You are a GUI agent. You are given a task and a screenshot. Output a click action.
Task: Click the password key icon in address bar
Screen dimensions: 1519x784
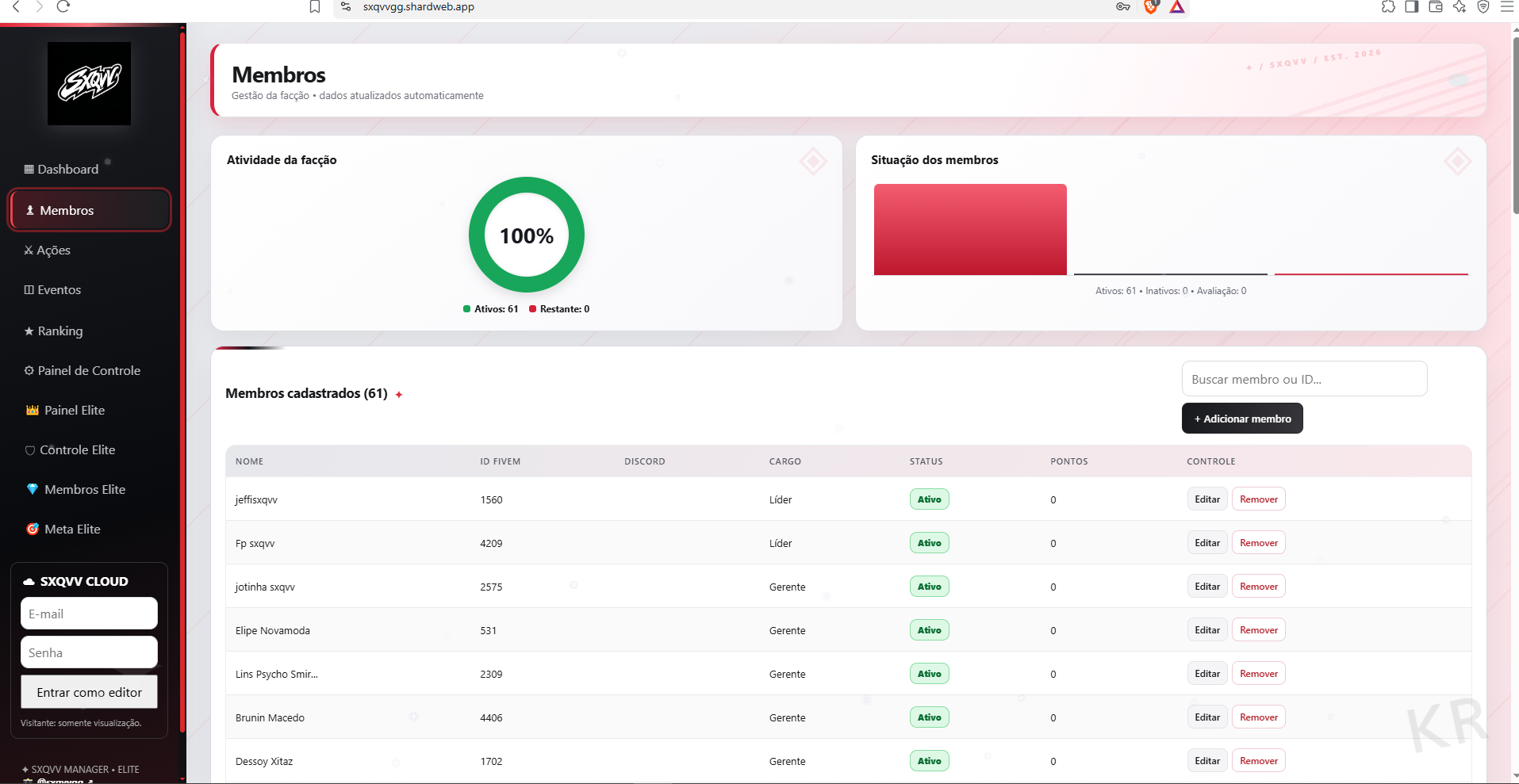(1123, 6)
